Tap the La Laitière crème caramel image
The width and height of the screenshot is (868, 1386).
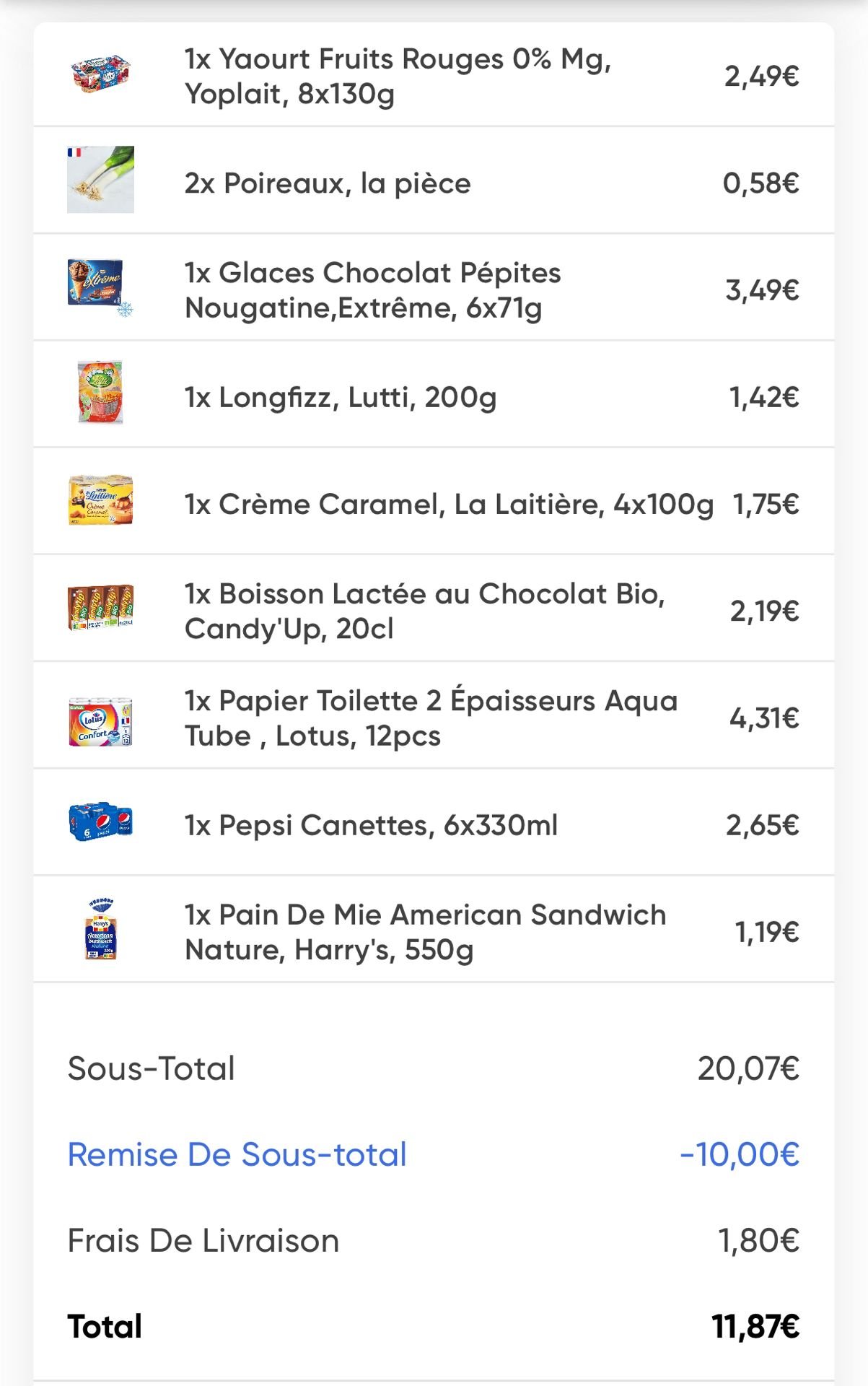click(100, 500)
